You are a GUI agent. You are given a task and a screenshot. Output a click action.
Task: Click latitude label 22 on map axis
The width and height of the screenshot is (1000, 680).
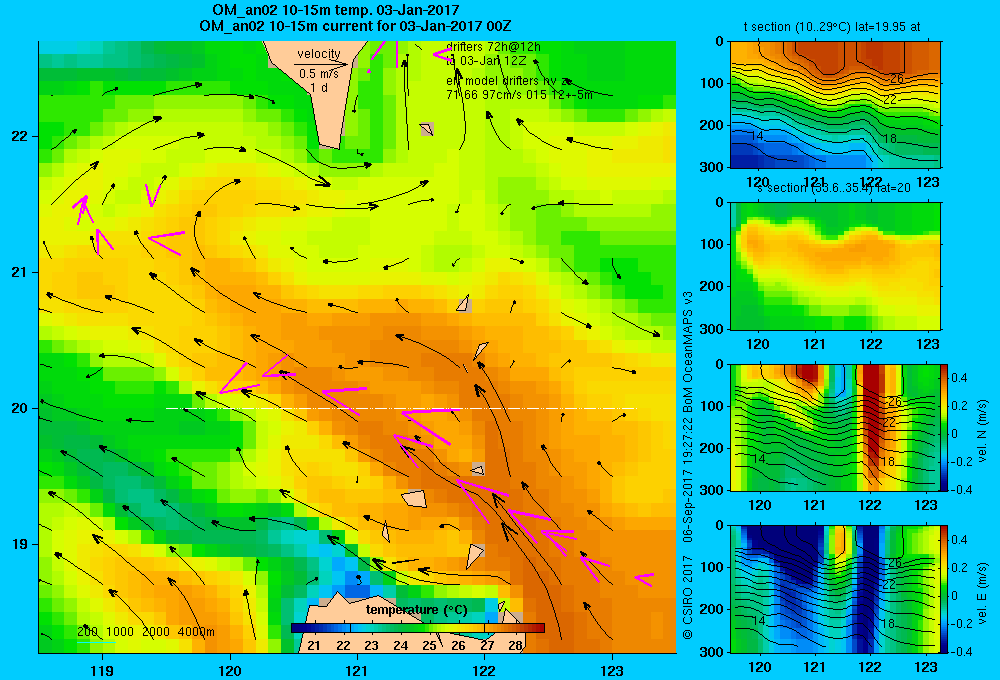[20, 136]
